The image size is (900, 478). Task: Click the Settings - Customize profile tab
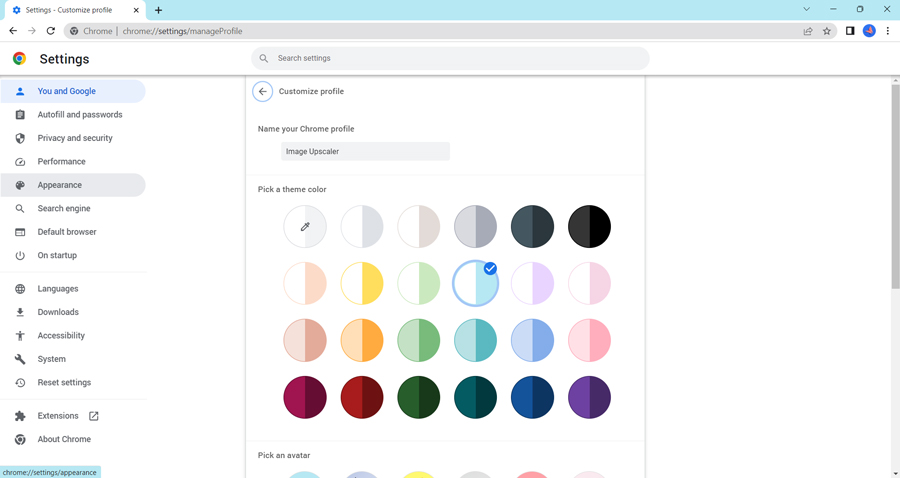[75, 10]
